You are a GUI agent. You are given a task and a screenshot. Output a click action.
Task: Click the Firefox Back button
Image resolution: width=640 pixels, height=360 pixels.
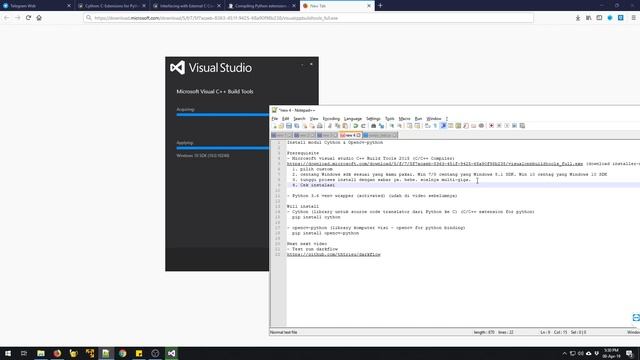click(x=7, y=18)
